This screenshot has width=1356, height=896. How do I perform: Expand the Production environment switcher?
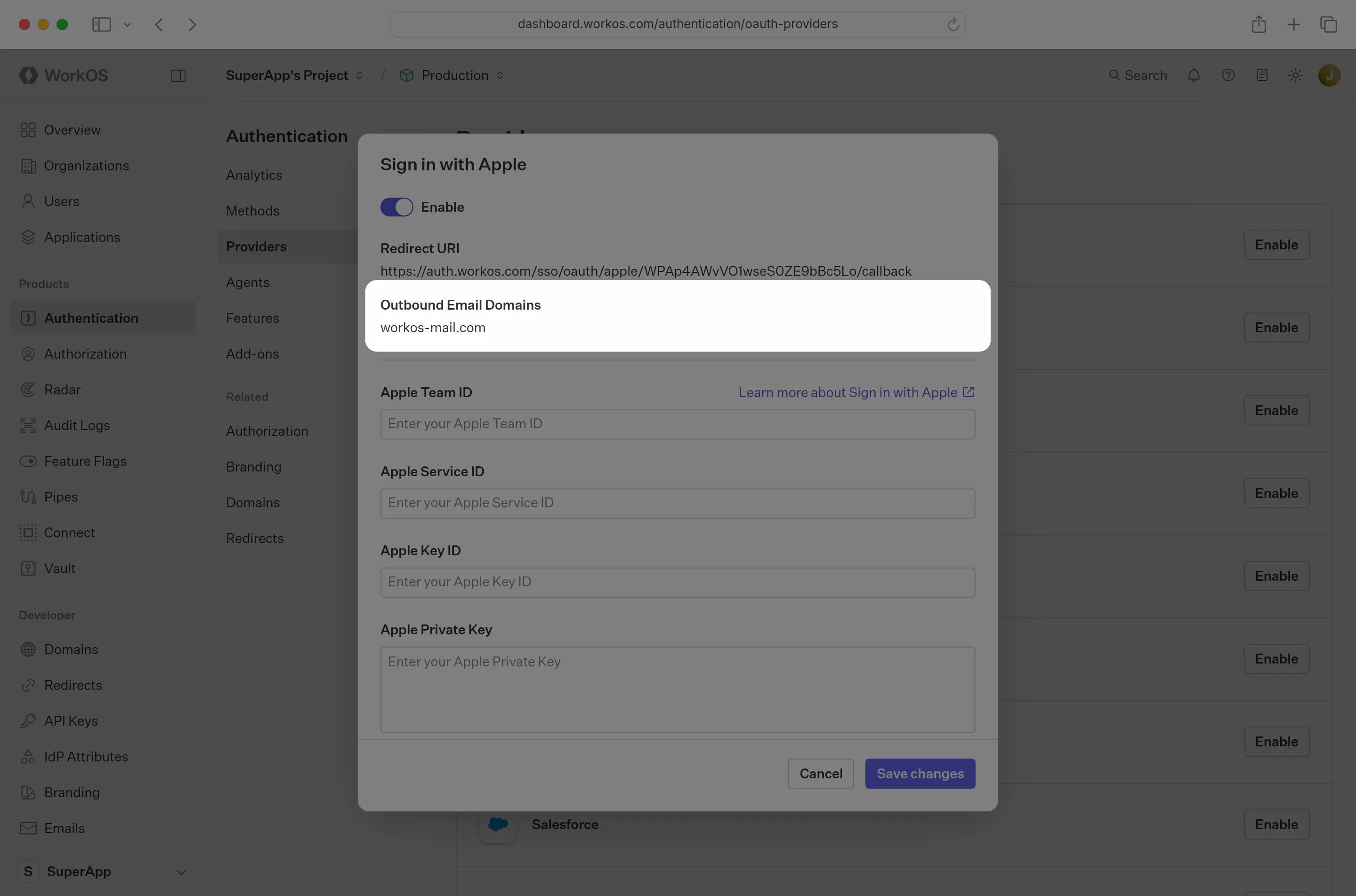pos(452,75)
